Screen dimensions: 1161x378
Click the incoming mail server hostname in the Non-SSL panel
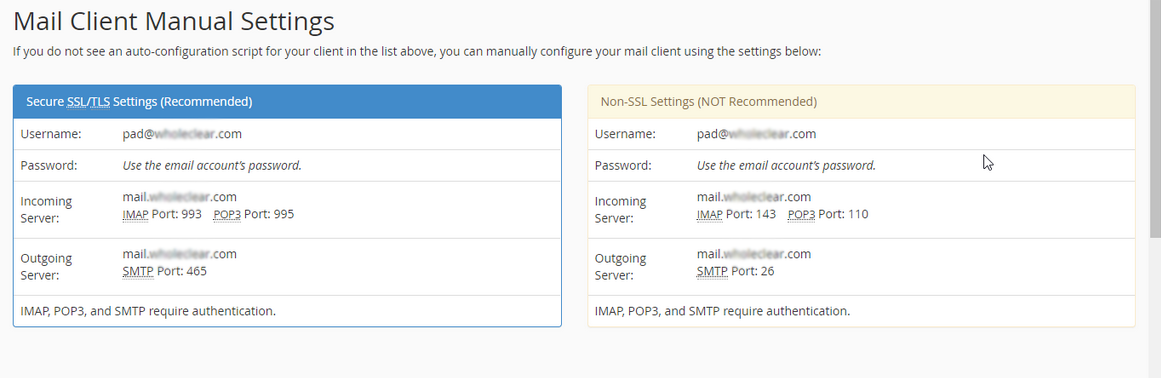[x=754, y=198]
